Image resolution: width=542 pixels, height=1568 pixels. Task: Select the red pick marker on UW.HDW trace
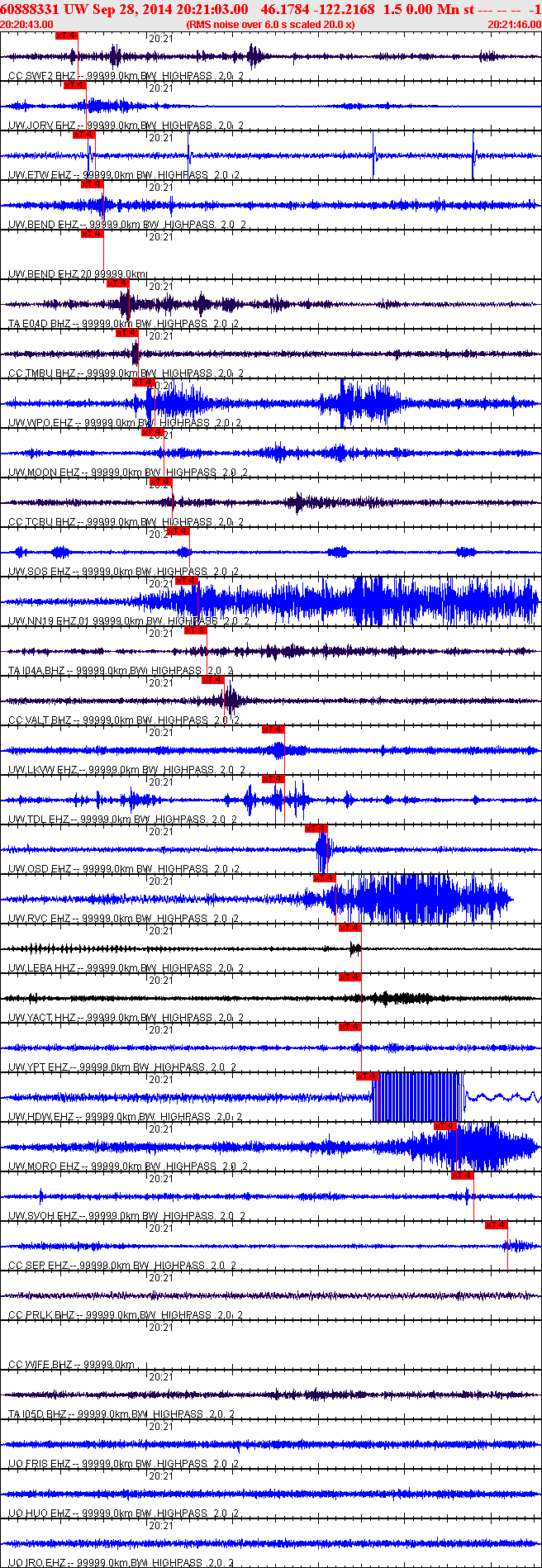(x=368, y=1076)
